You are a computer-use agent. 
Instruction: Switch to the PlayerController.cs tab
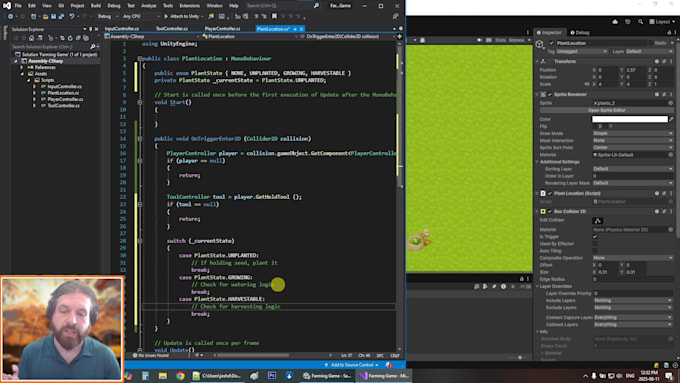coord(222,29)
